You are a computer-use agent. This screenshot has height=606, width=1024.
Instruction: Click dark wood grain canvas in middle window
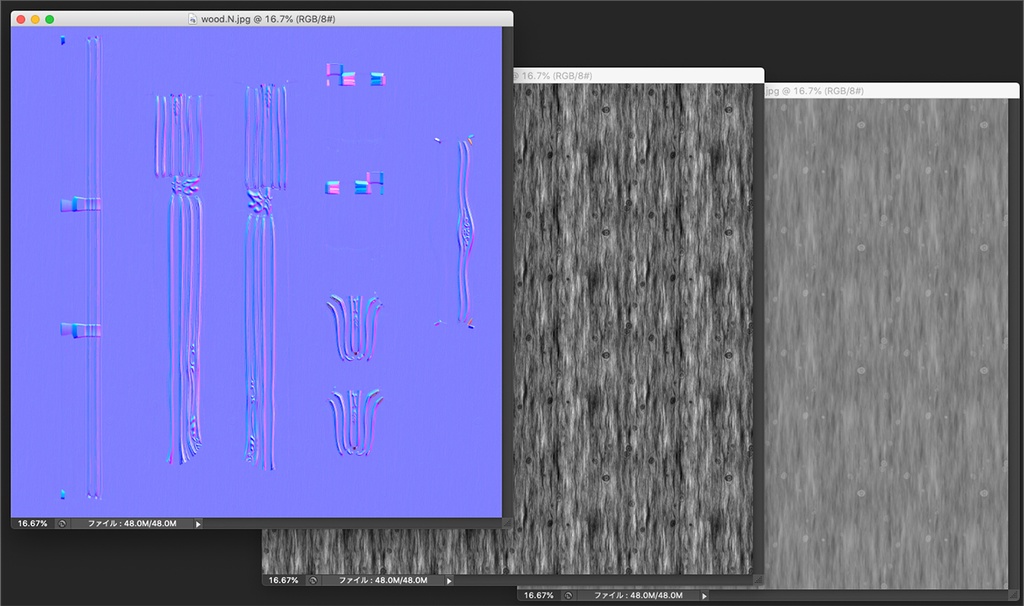tap(633, 327)
